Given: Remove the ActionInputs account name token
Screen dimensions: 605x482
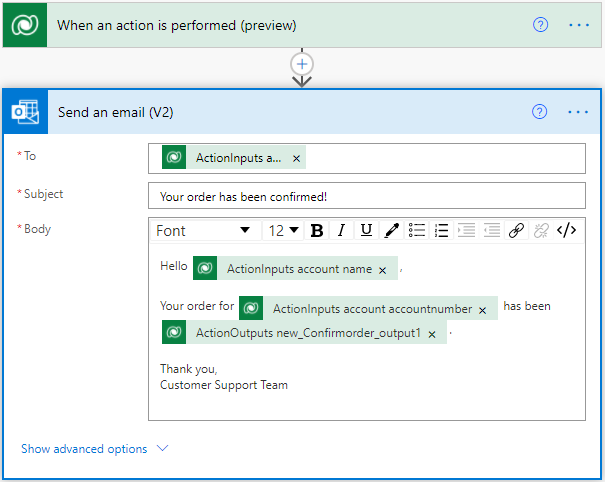Looking at the screenshot, I should (x=382, y=271).
